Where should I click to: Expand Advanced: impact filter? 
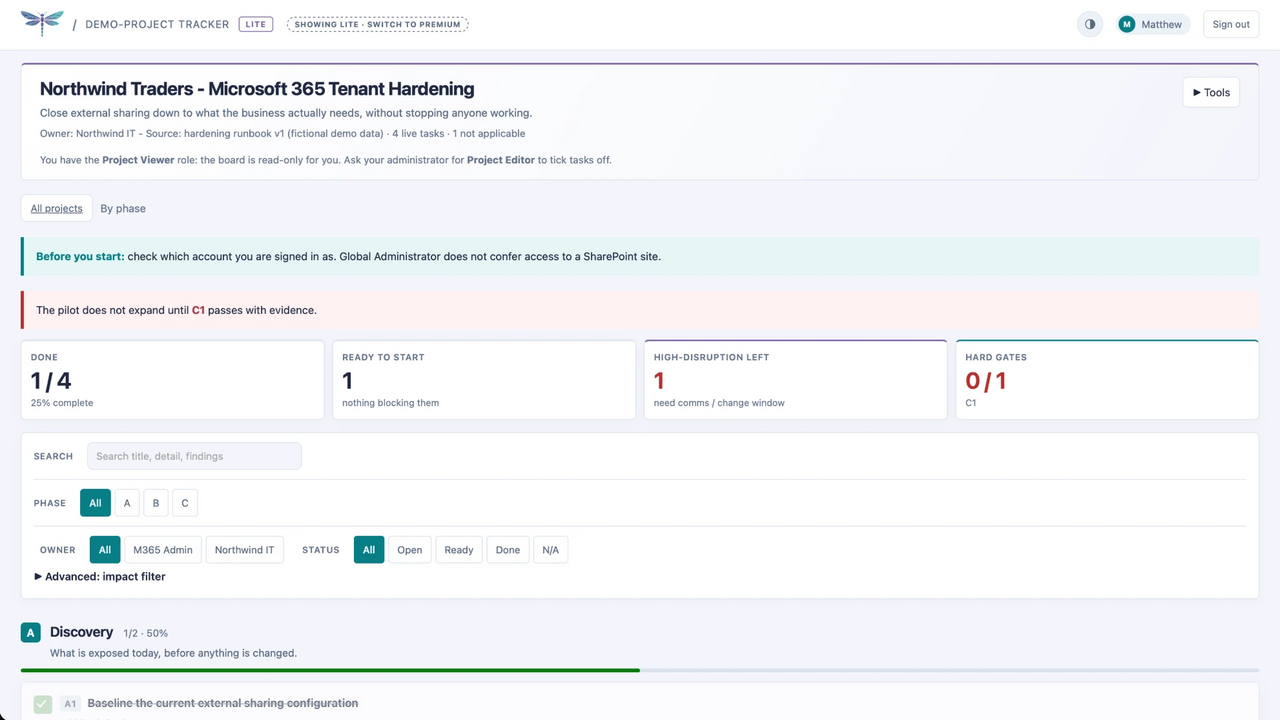100,576
